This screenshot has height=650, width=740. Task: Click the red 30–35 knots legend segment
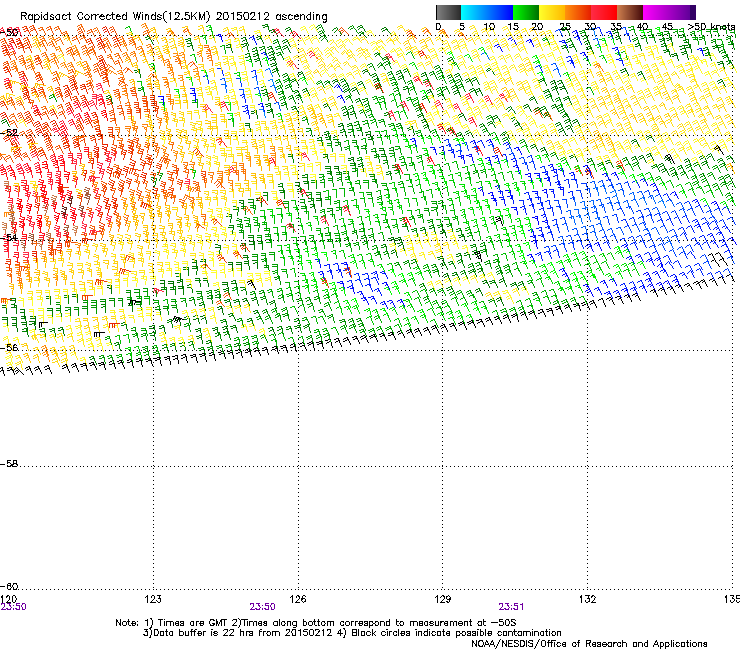pos(604,12)
